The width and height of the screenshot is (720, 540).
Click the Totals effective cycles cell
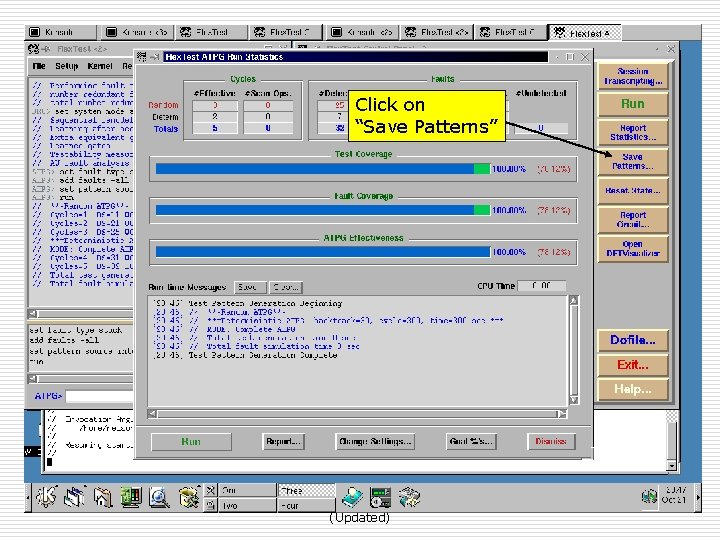pyautogui.click(x=215, y=129)
